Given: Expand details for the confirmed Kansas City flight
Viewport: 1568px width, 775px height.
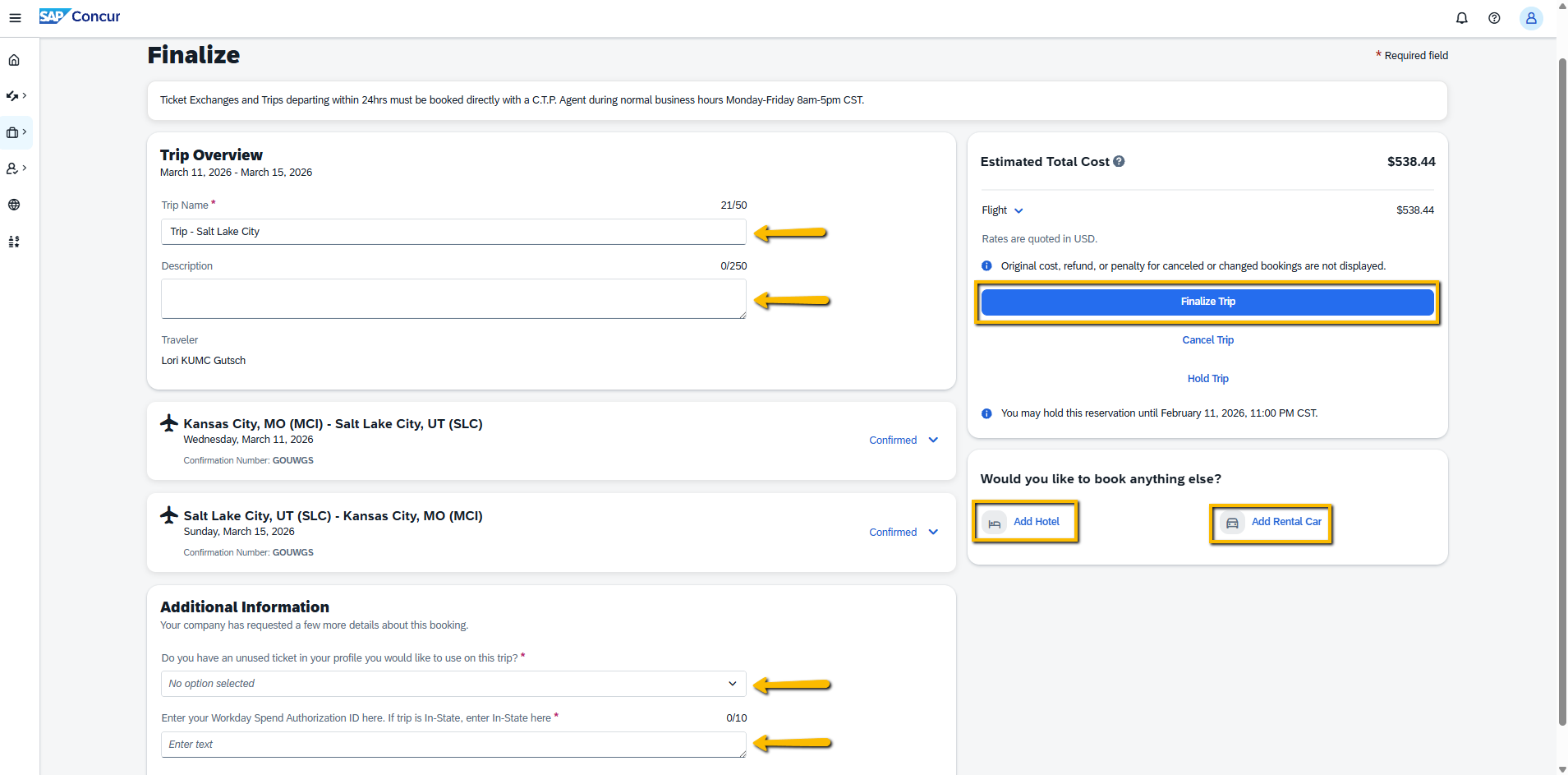Looking at the screenshot, I should click(x=932, y=440).
